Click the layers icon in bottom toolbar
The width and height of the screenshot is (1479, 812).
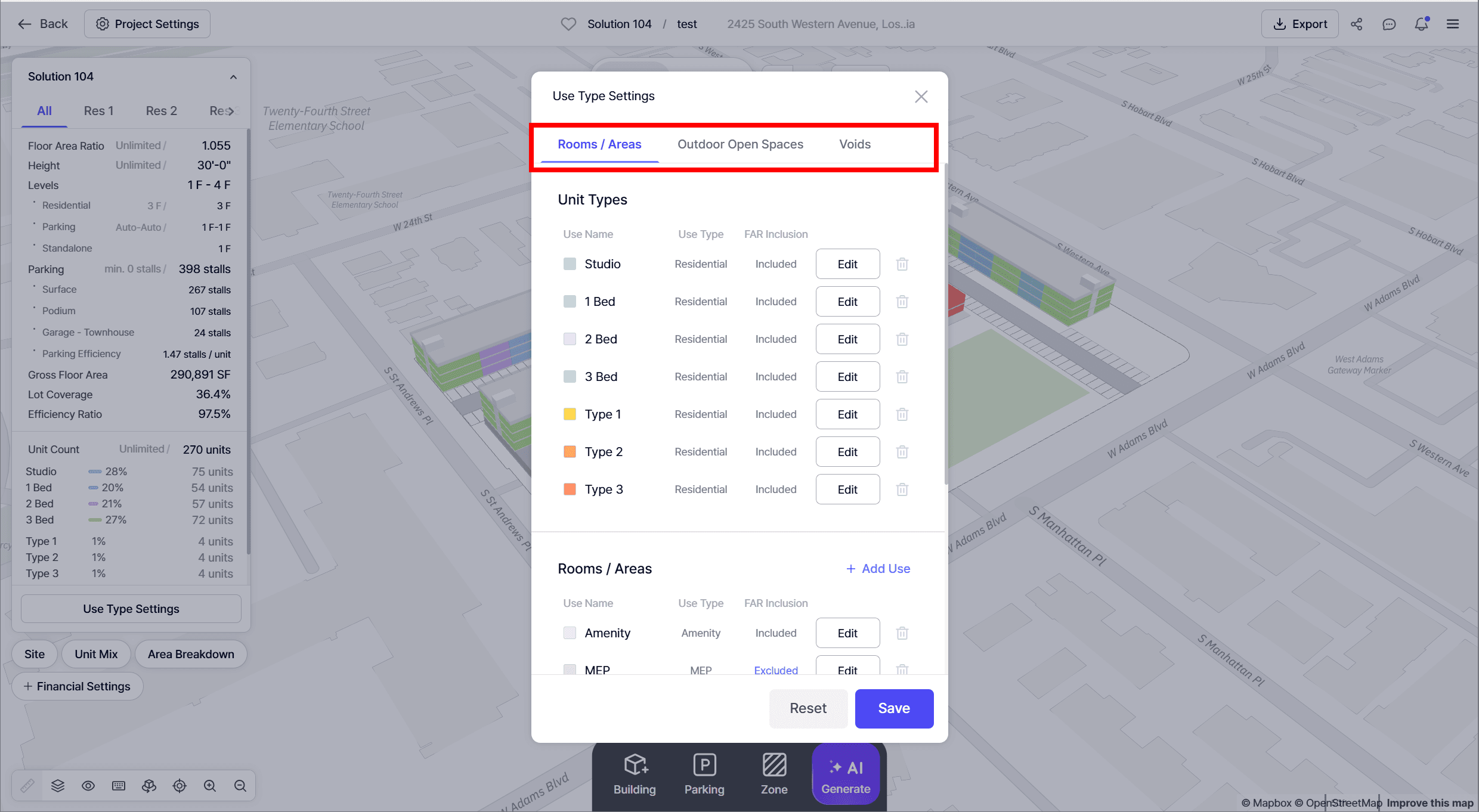pyautogui.click(x=58, y=786)
